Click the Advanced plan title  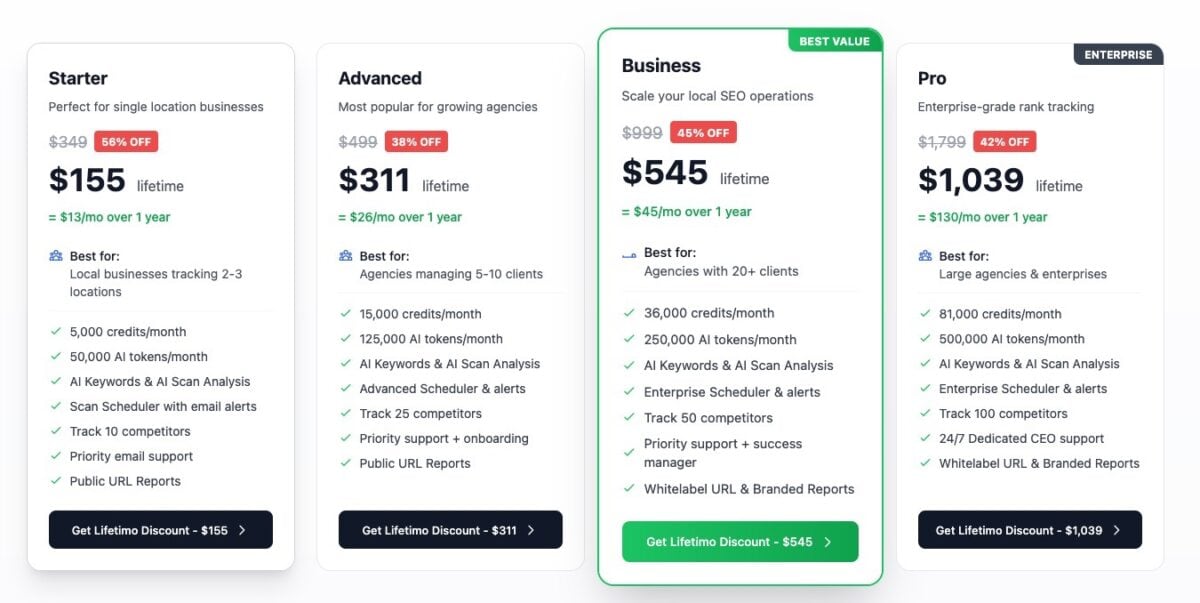pyautogui.click(x=380, y=78)
